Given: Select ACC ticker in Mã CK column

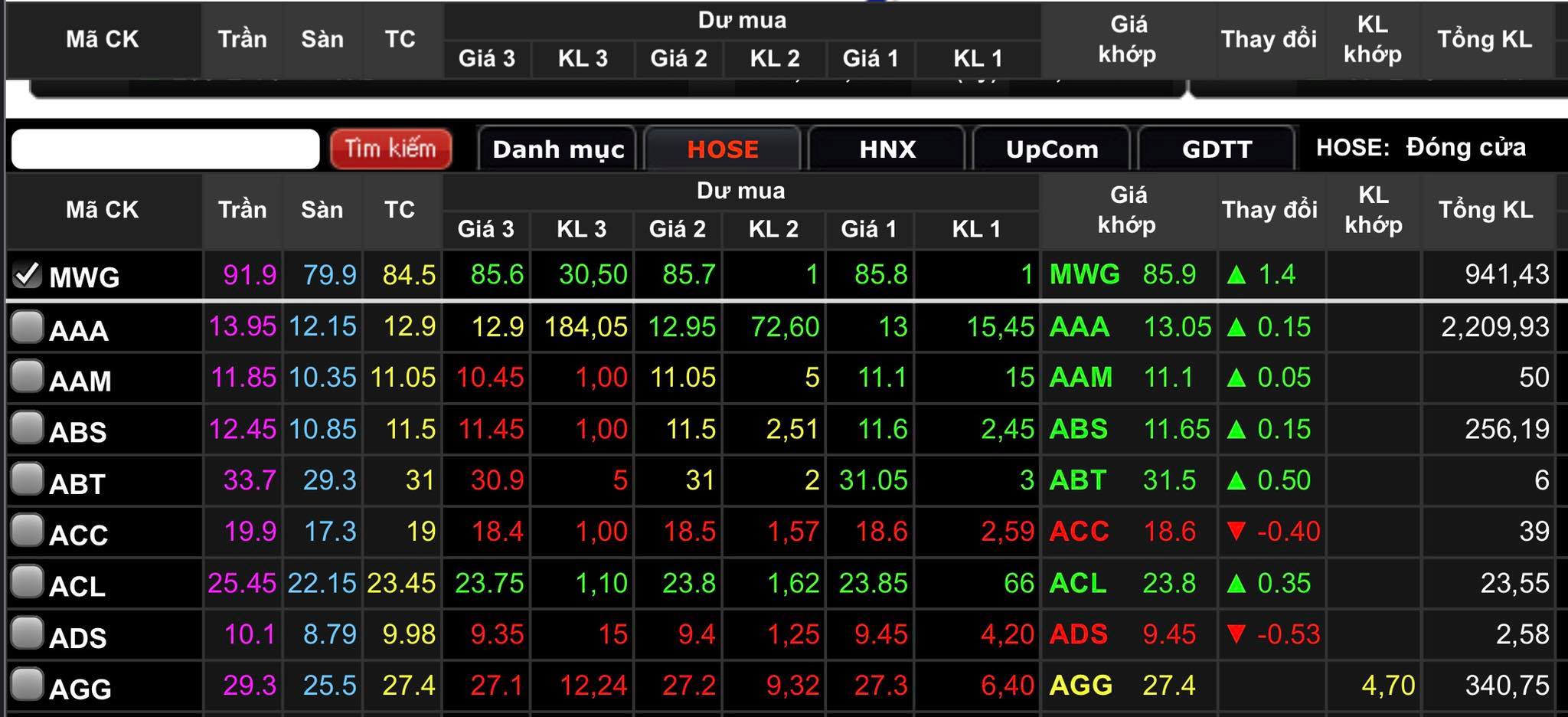Looking at the screenshot, I should point(79,535).
